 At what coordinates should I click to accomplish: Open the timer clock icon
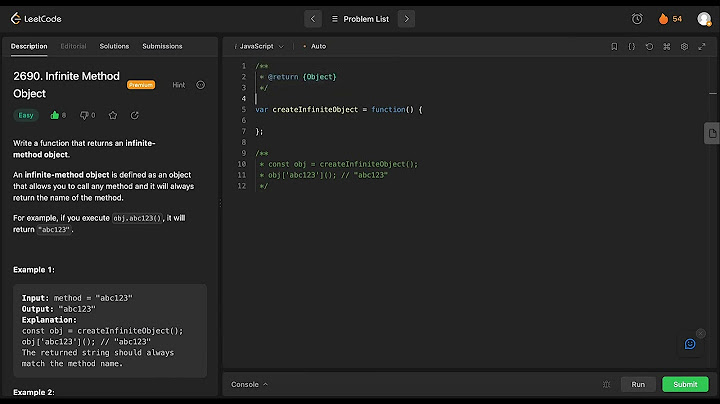click(637, 19)
